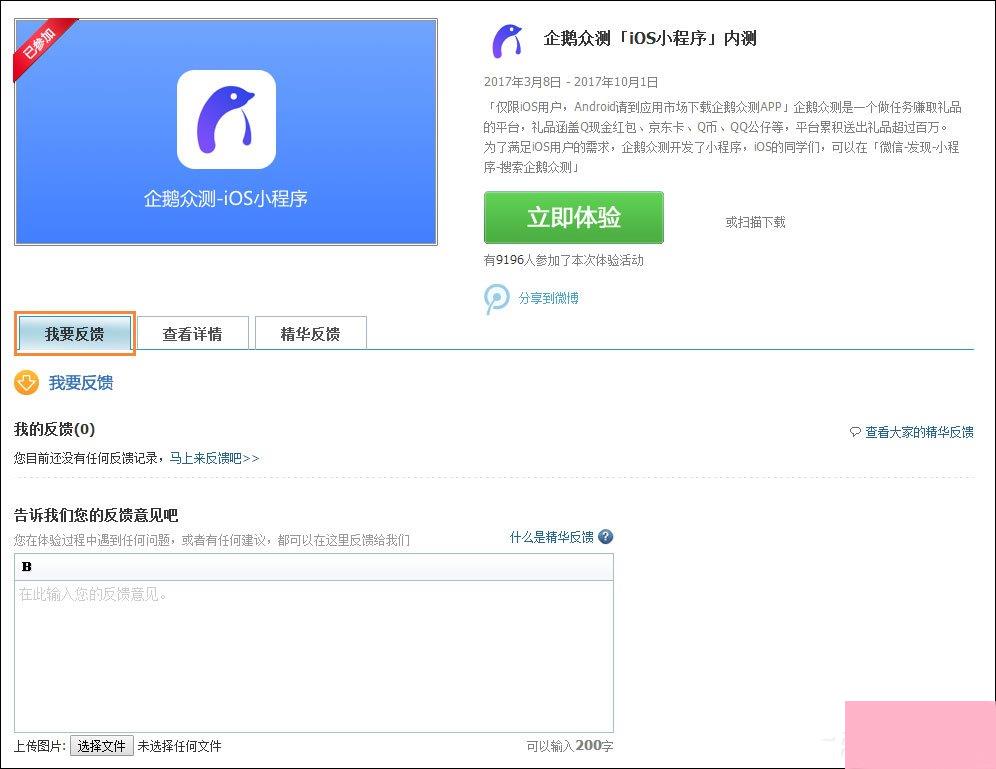The width and height of the screenshot is (996, 769).
Task: Click the Weibo share icon
Action: coord(497,298)
